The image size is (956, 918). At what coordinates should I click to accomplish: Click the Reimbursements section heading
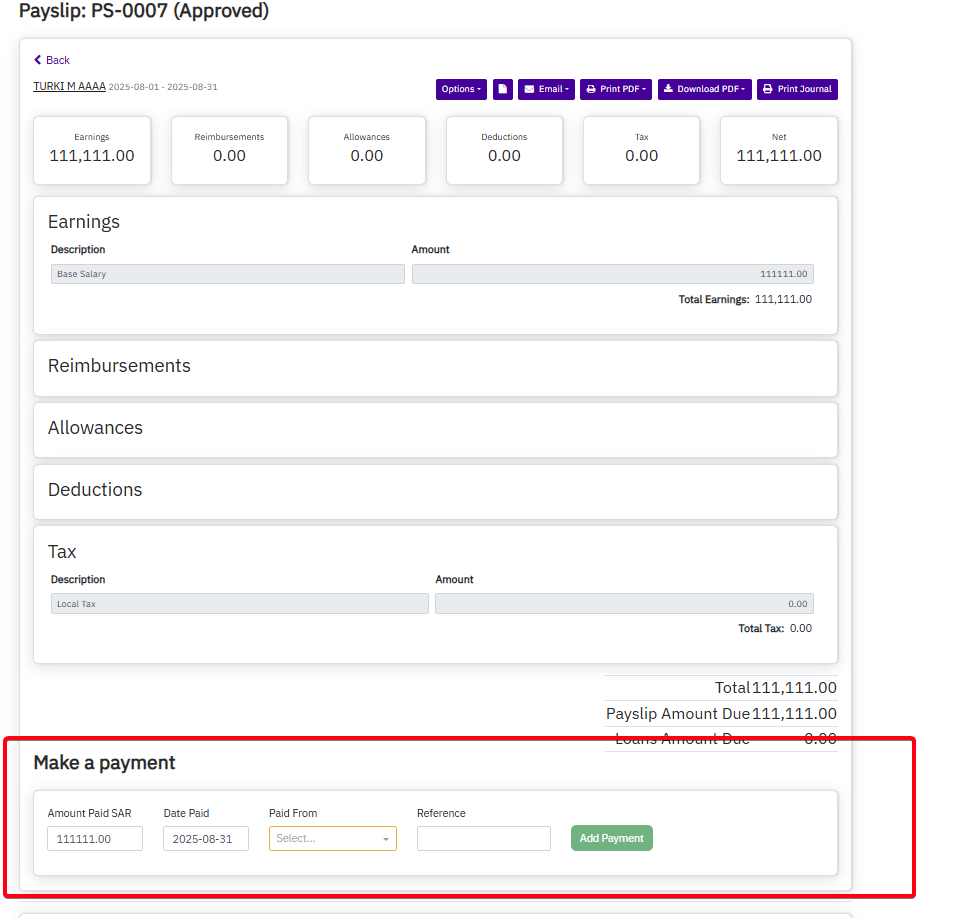click(x=119, y=366)
